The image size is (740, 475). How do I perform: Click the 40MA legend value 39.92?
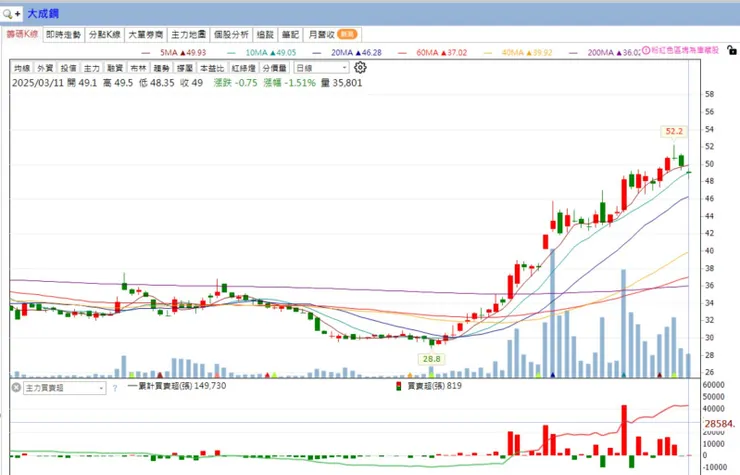(538, 53)
